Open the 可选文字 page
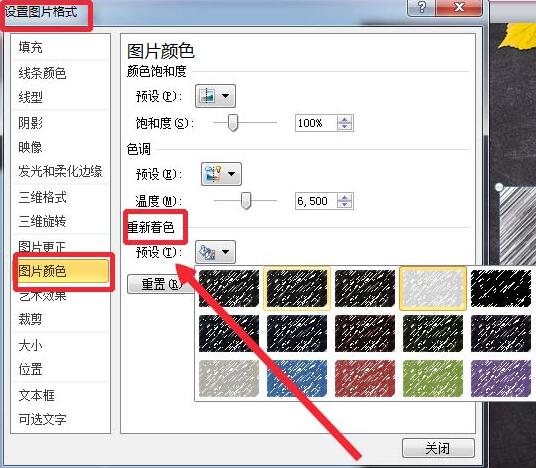This screenshot has width=536, height=468. (42, 419)
